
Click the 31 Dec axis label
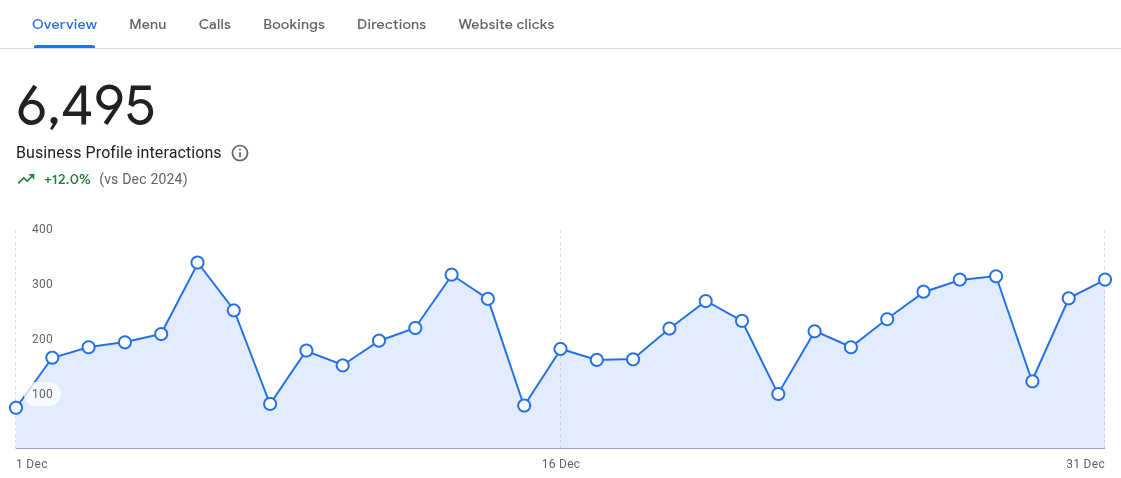[1085, 464]
